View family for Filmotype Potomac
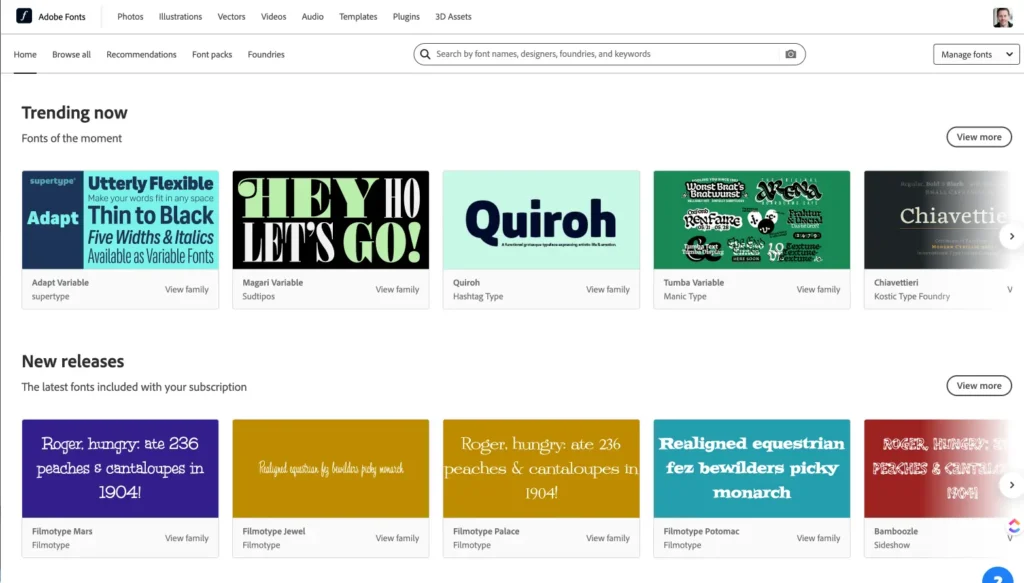The image size is (1024, 583). pos(818,538)
